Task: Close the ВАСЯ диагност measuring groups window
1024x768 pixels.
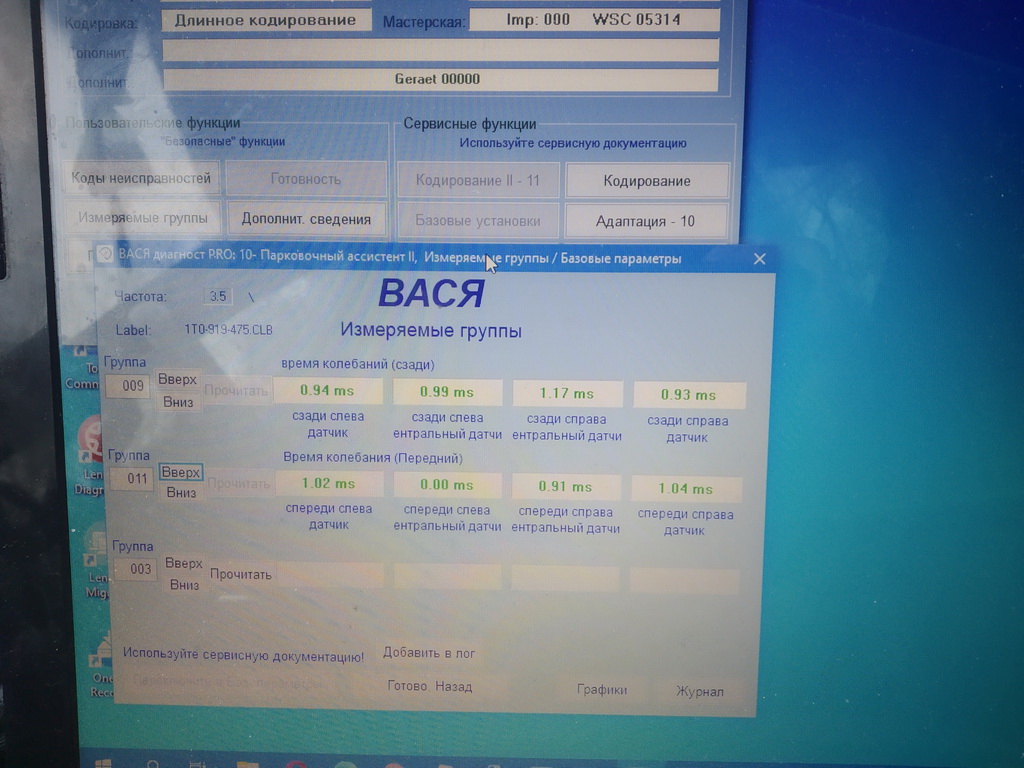Action: (759, 259)
